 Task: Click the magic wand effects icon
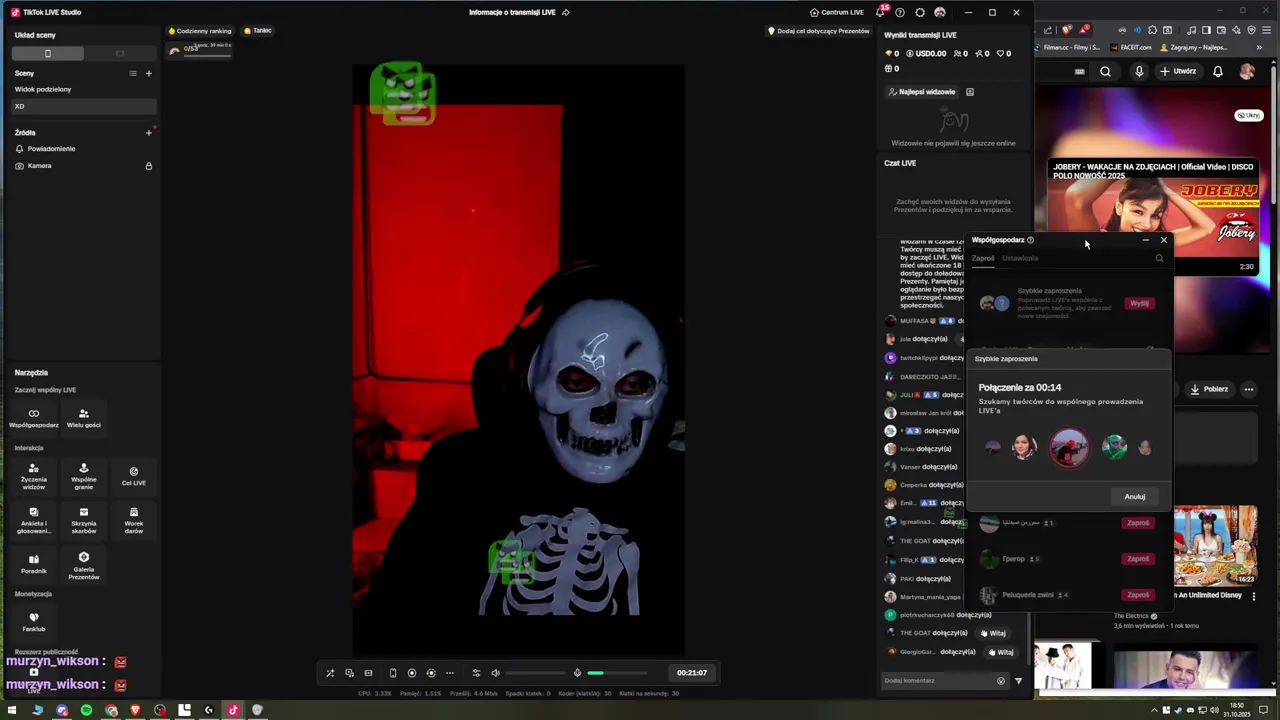(x=330, y=673)
